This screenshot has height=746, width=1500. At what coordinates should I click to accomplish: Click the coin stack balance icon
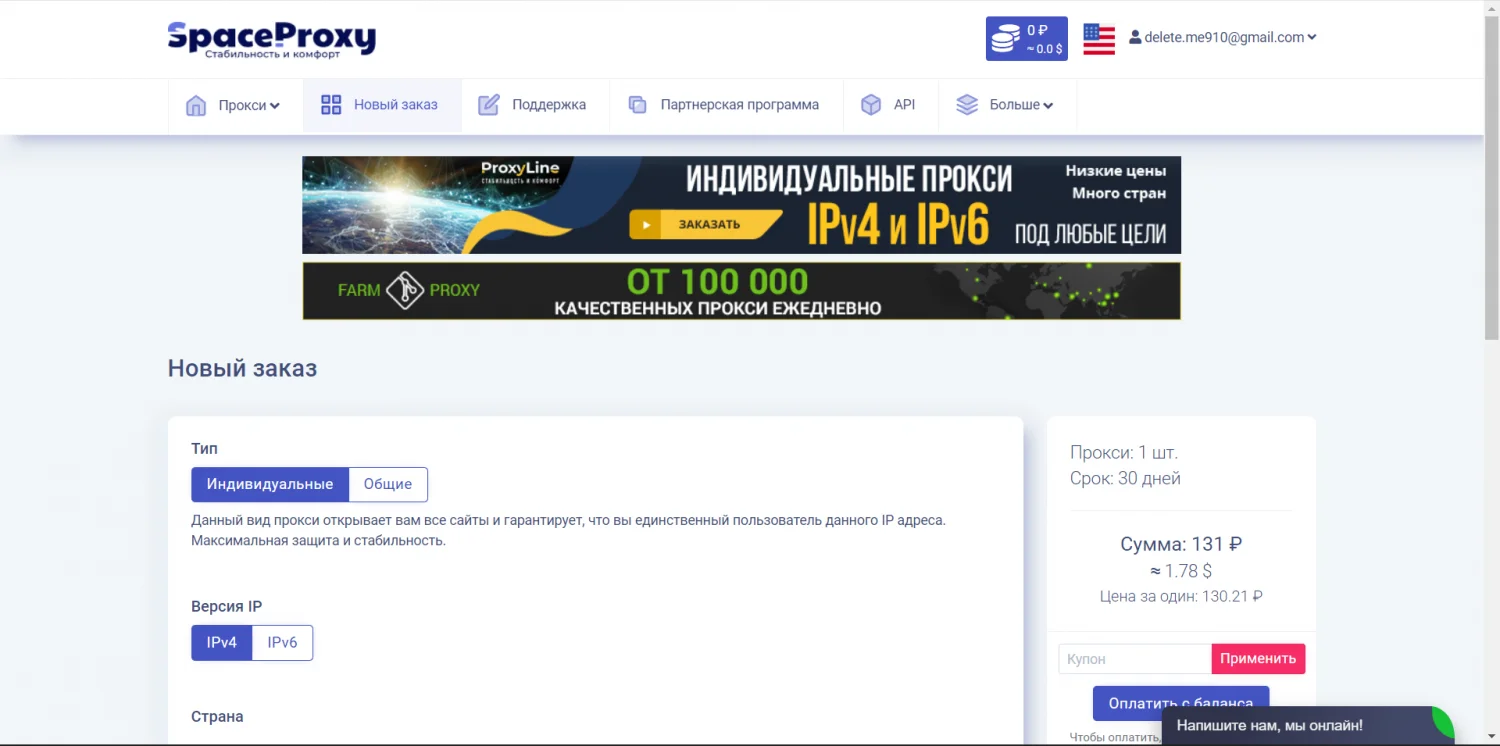pos(1005,39)
